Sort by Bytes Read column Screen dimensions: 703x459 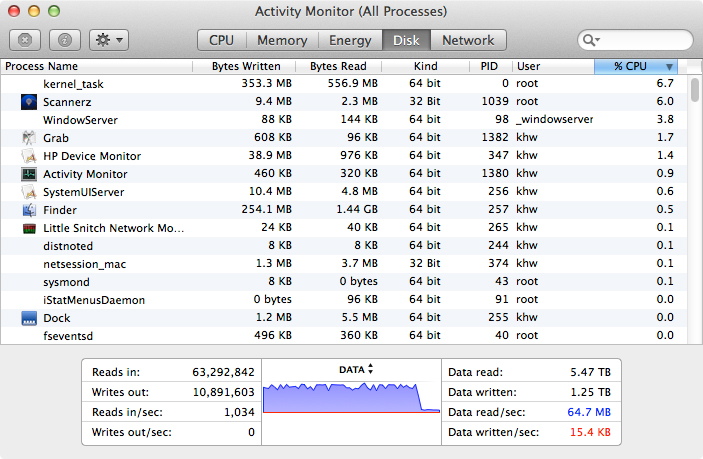coord(338,66)
